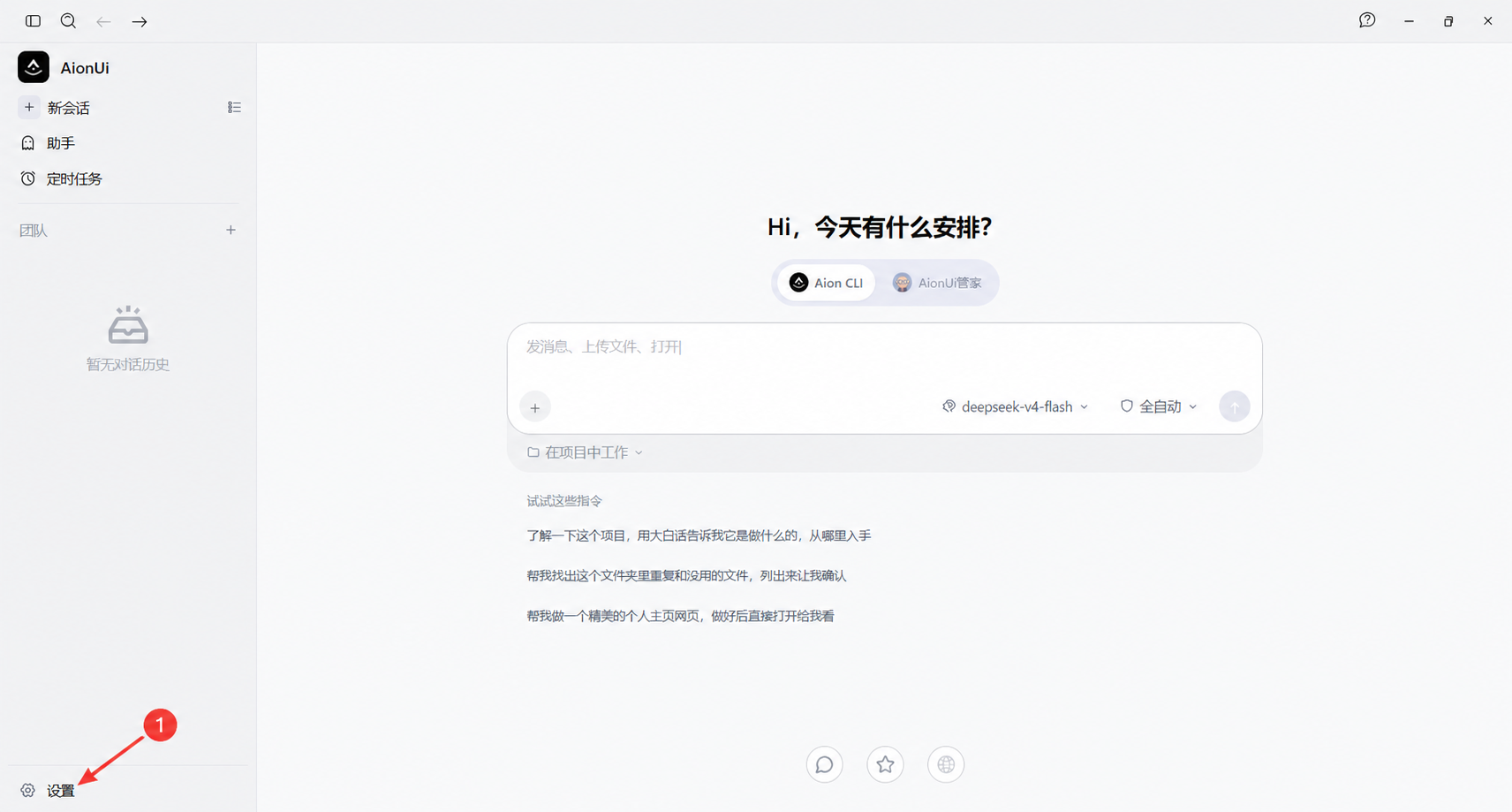Click the 团队 section label

(x=34, y=231)
